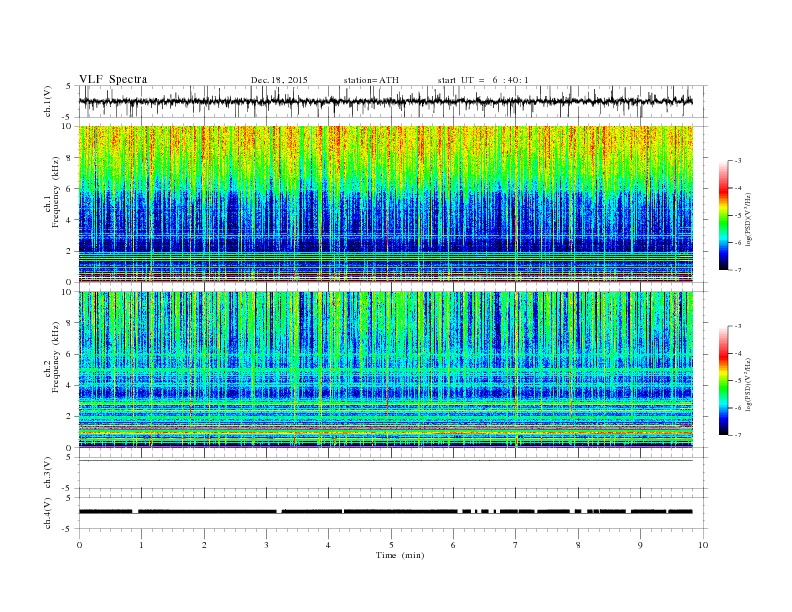The image size is (792, 612).
Task: Click time axis tick label "5"
Action: pos(391,545)
